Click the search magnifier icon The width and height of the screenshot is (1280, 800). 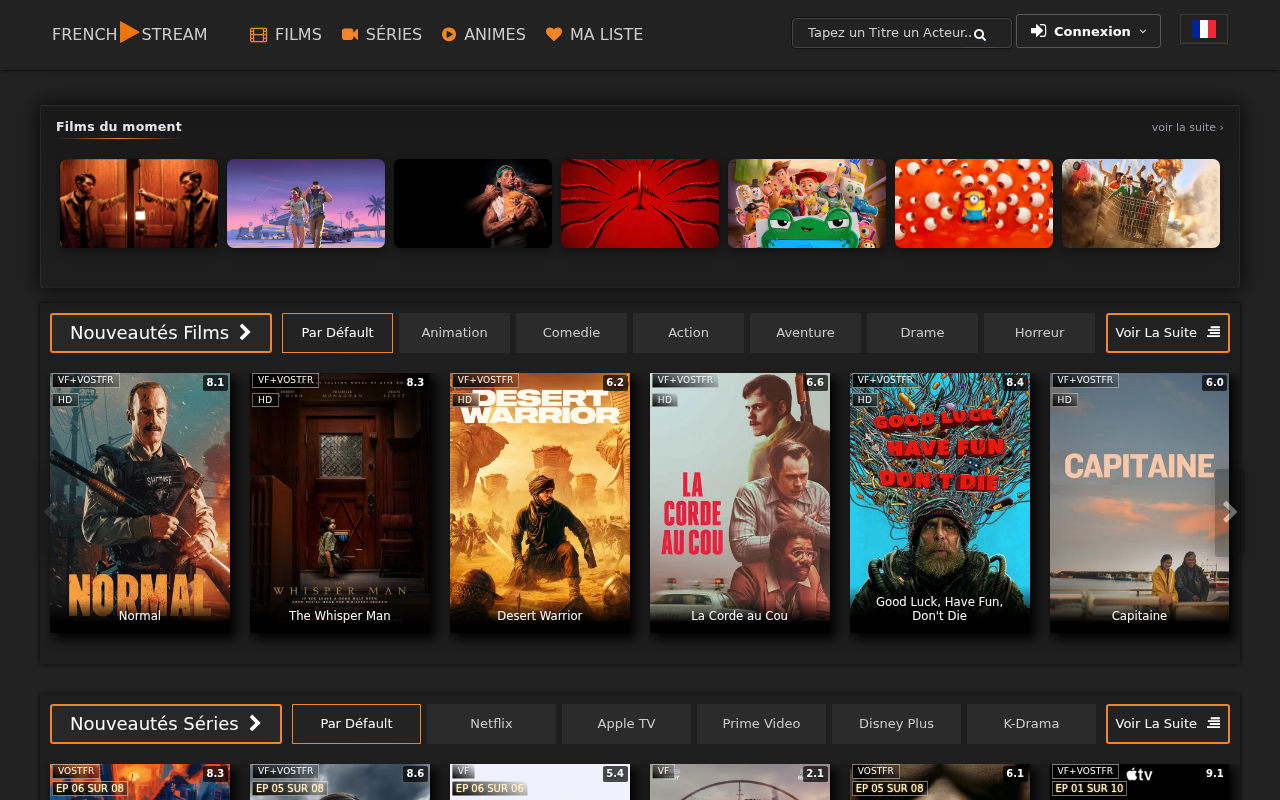click(980, 35)
